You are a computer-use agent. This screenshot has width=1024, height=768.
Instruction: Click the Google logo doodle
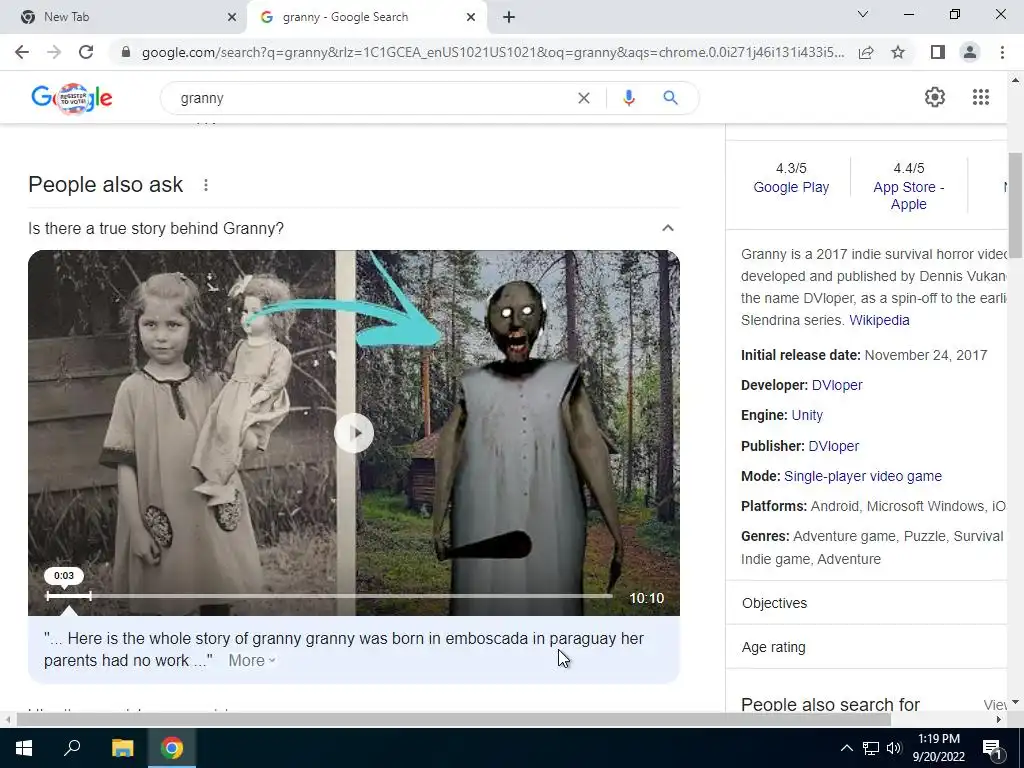tap(72, 98)
